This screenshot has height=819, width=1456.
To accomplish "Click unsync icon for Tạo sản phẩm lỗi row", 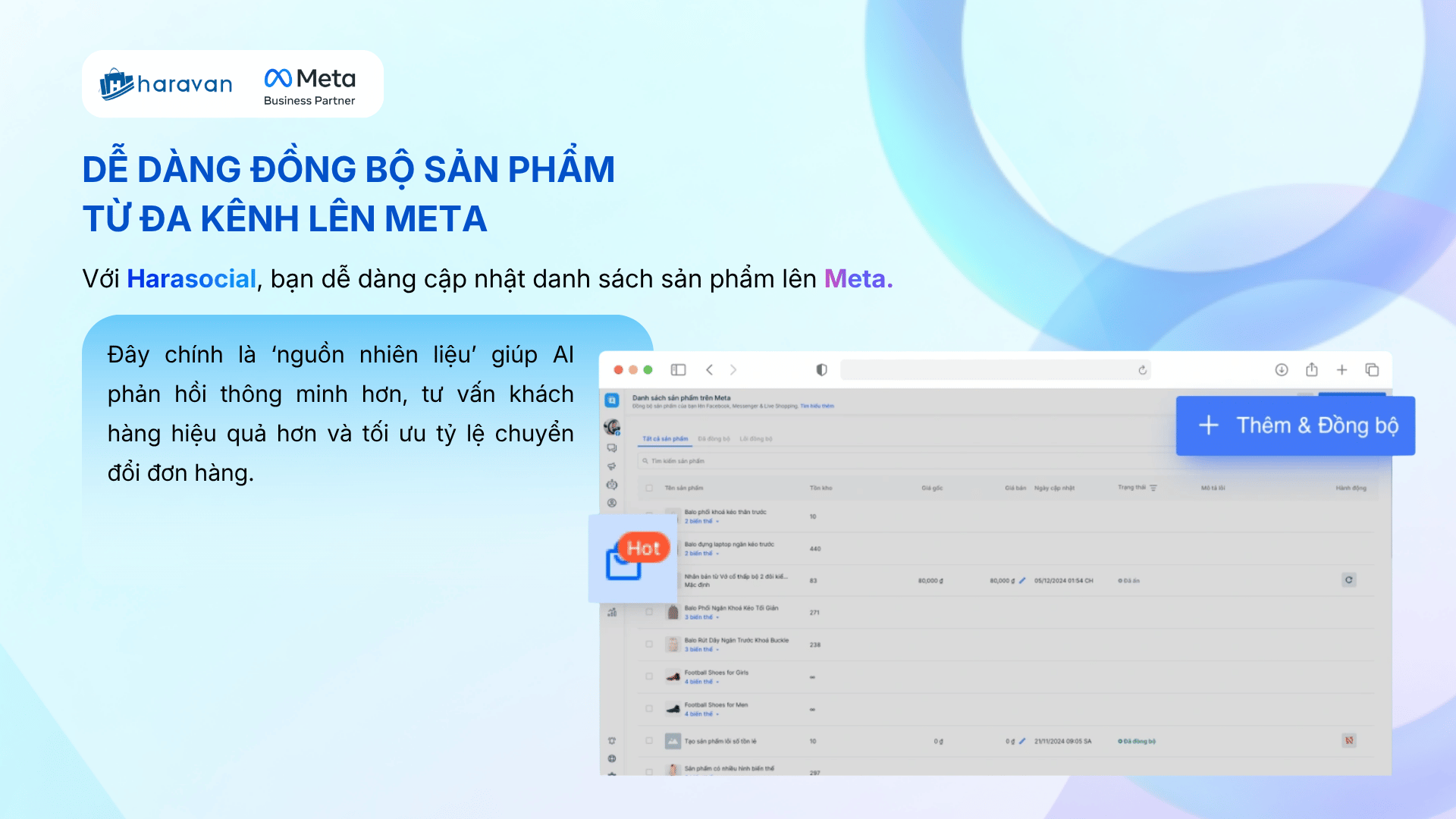I will tap(1349, 741).
